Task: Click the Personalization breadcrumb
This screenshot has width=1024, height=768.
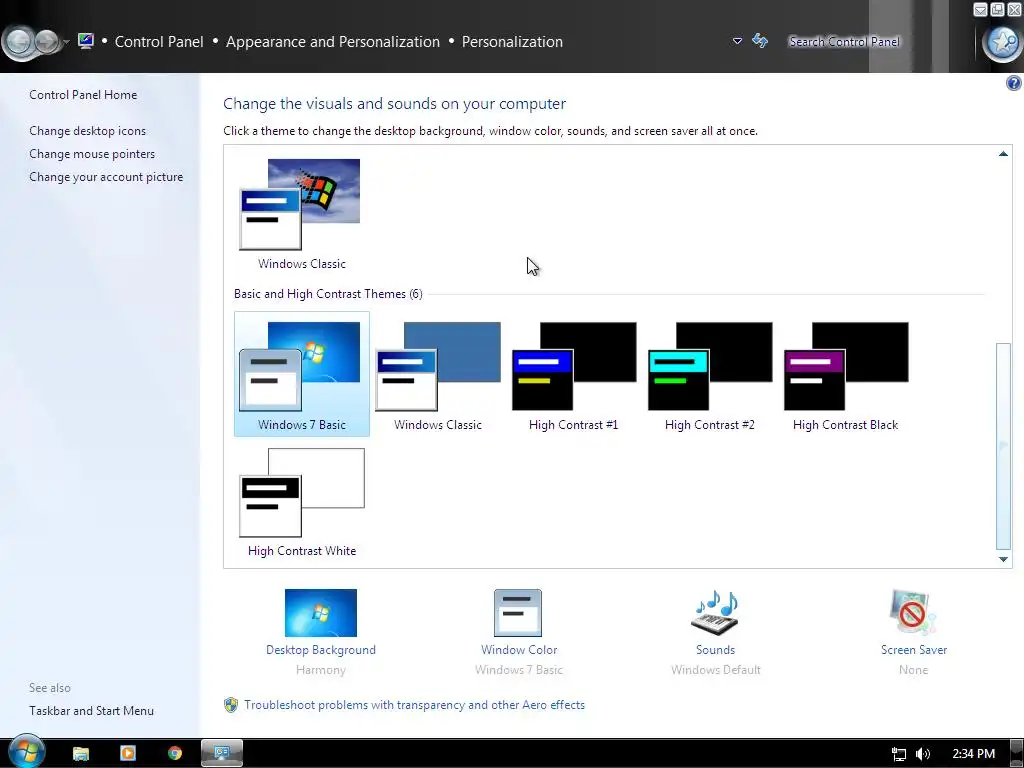Action: click(x=512, y=42)
